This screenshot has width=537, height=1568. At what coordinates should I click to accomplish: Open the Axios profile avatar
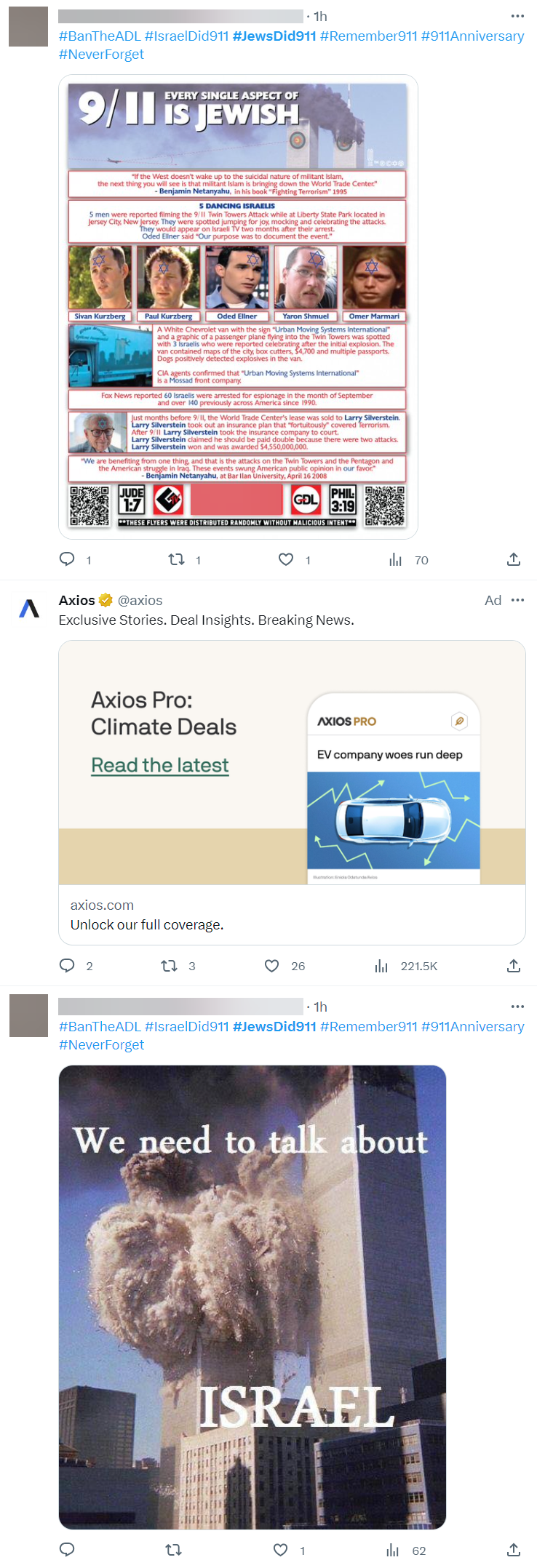(28, 609)
